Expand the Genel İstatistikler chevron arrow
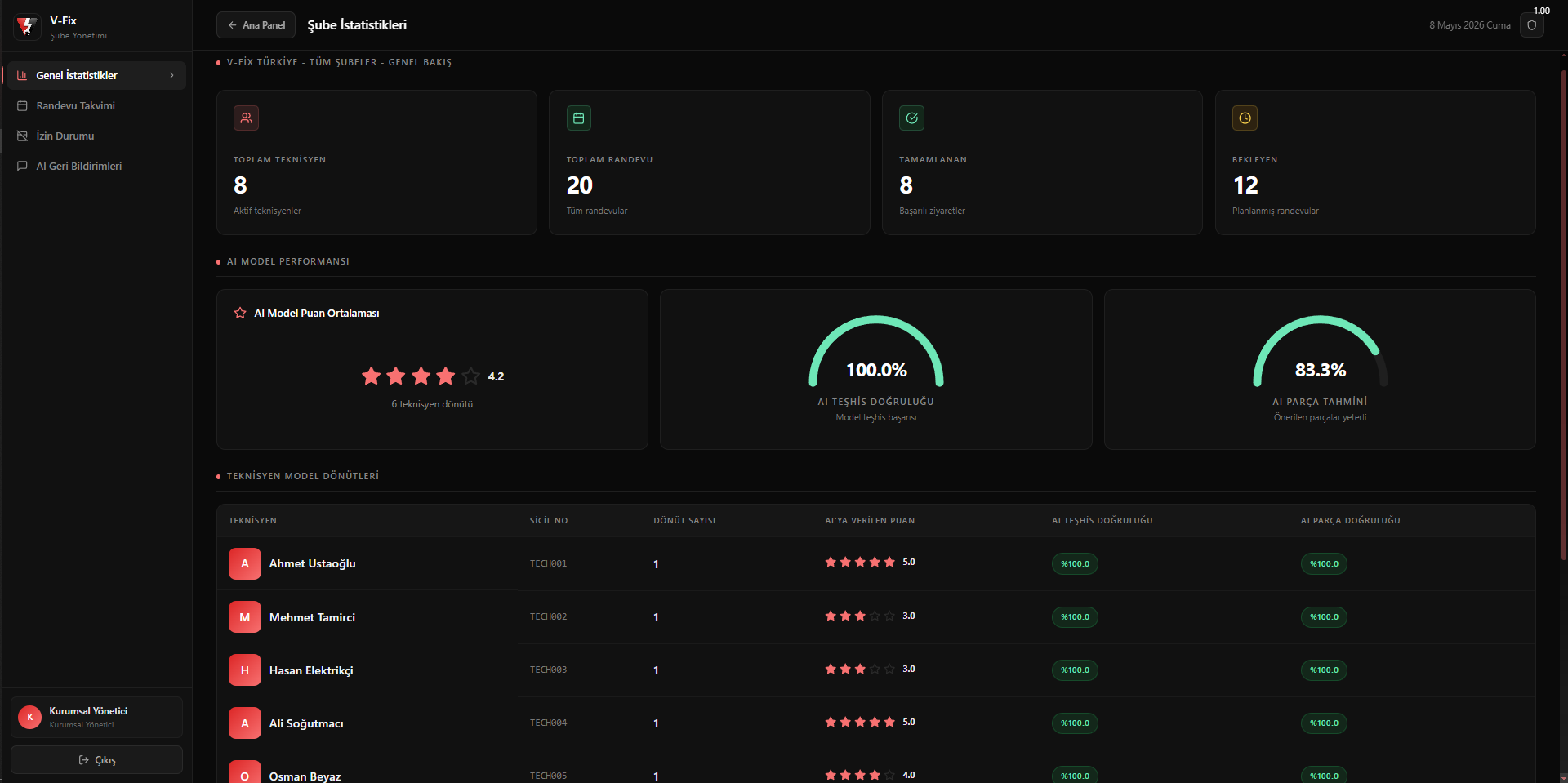This screenshot has width=1568, height=783. pyautogui.click(x=171, y=75)
